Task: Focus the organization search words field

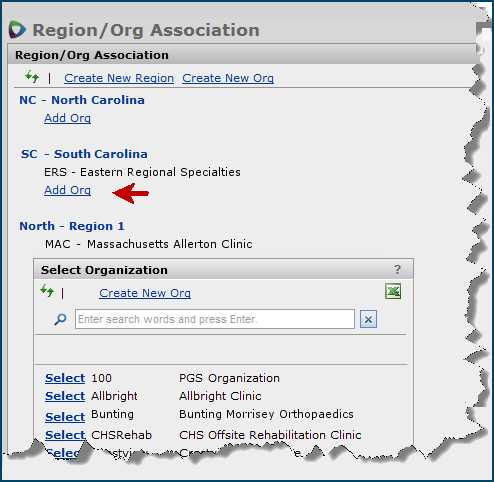Action: [x=215, y=319]
